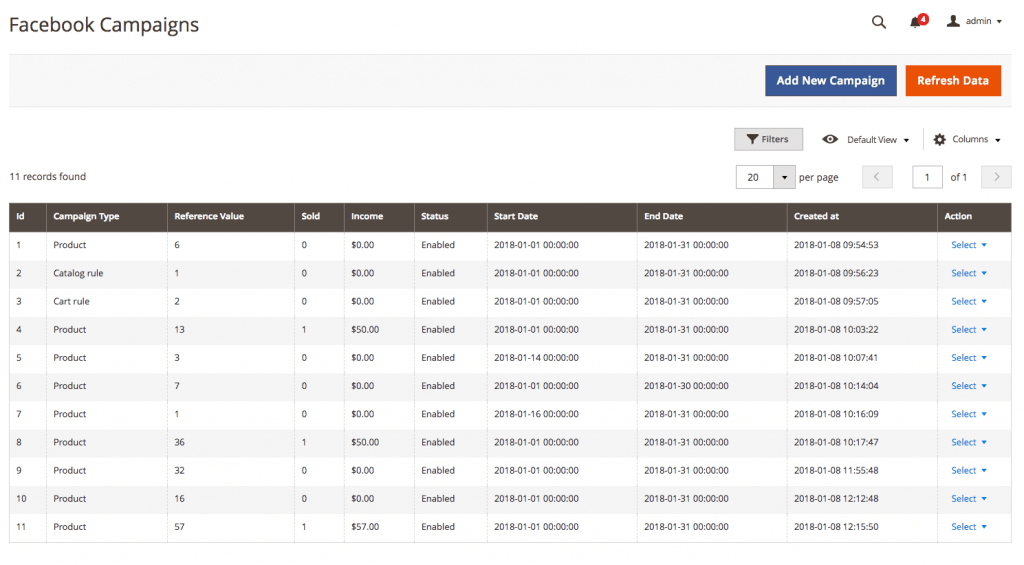Open the notifications bell icon
Screen dimensions: 1024x565
coord(915,22)
